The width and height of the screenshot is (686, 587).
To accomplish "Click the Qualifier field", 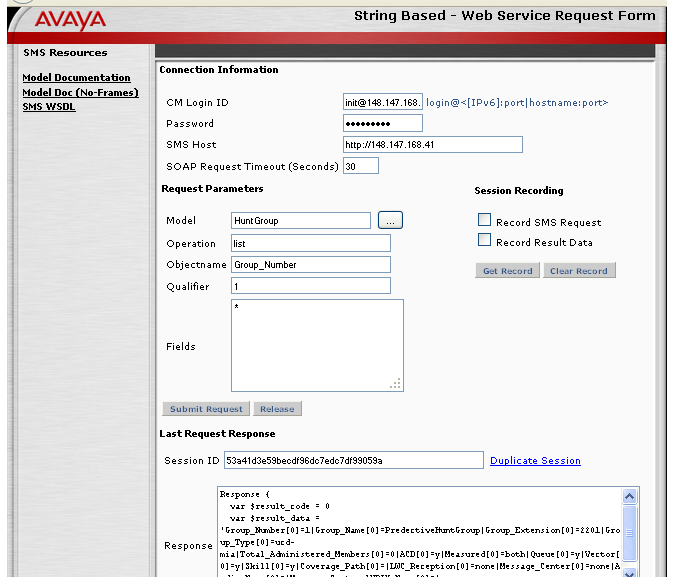I will [311, 286].
